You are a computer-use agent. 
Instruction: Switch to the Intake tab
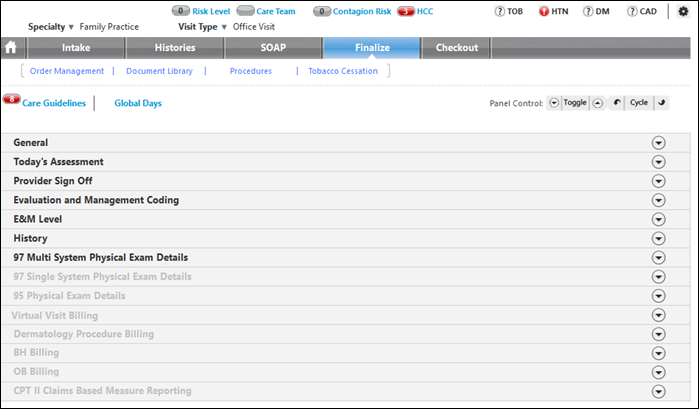click(76, 48)
